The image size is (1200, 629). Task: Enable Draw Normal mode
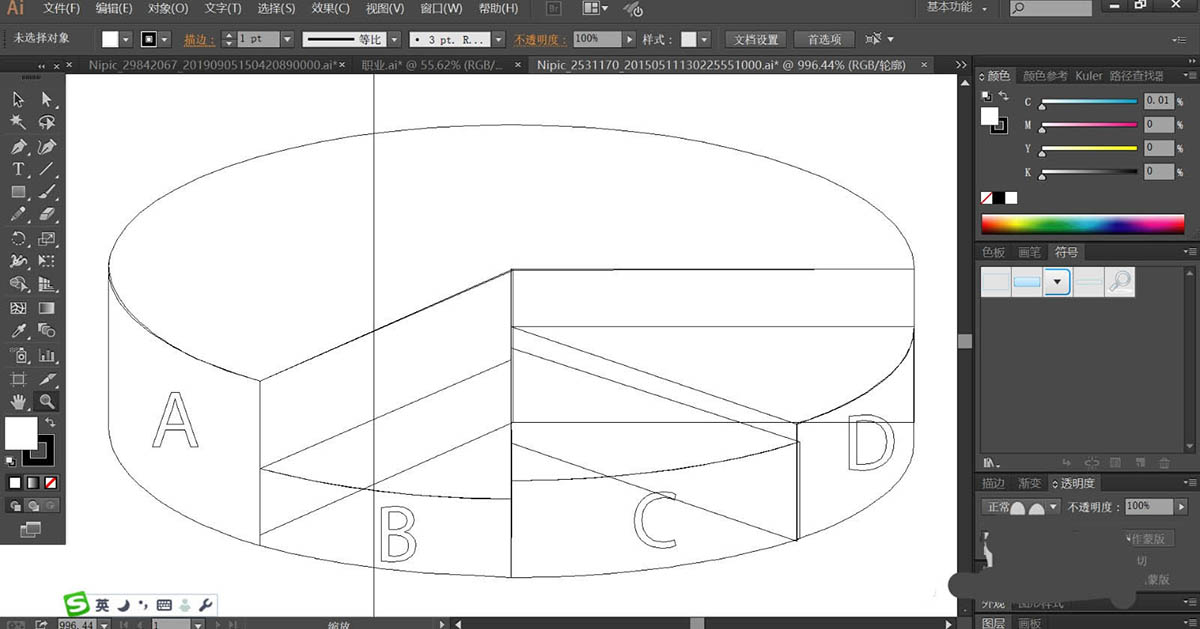coord(15,506)
